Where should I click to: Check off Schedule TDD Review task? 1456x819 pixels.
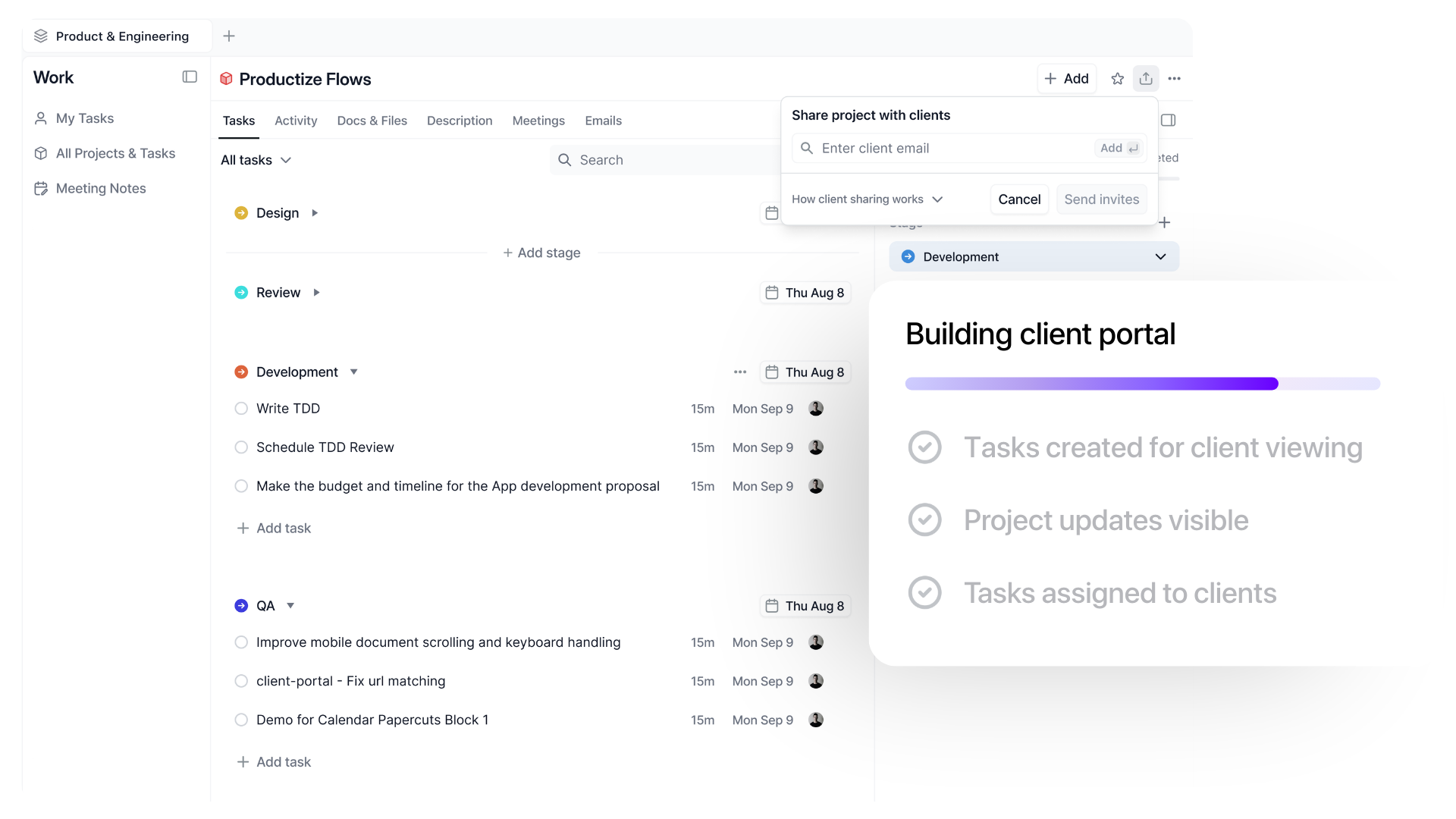[241, 447]
